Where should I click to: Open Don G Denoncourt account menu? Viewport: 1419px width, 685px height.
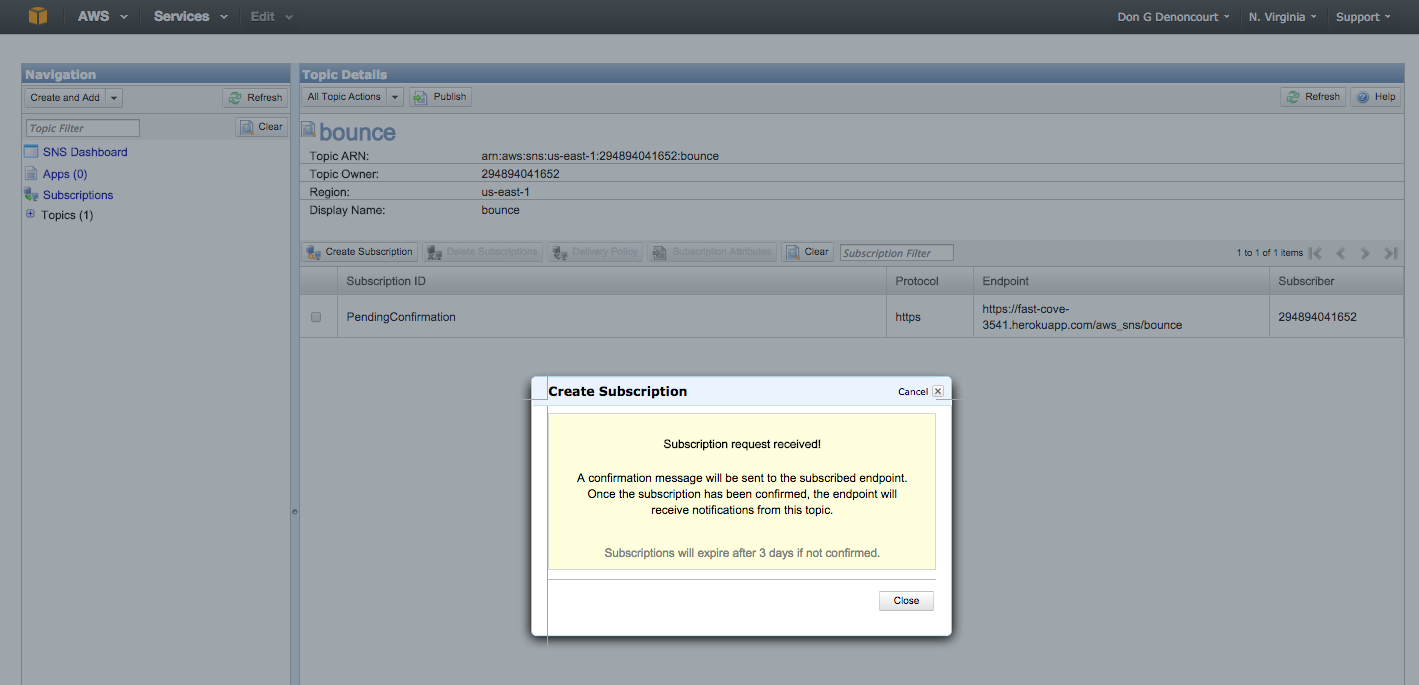tap(1173, 17)
